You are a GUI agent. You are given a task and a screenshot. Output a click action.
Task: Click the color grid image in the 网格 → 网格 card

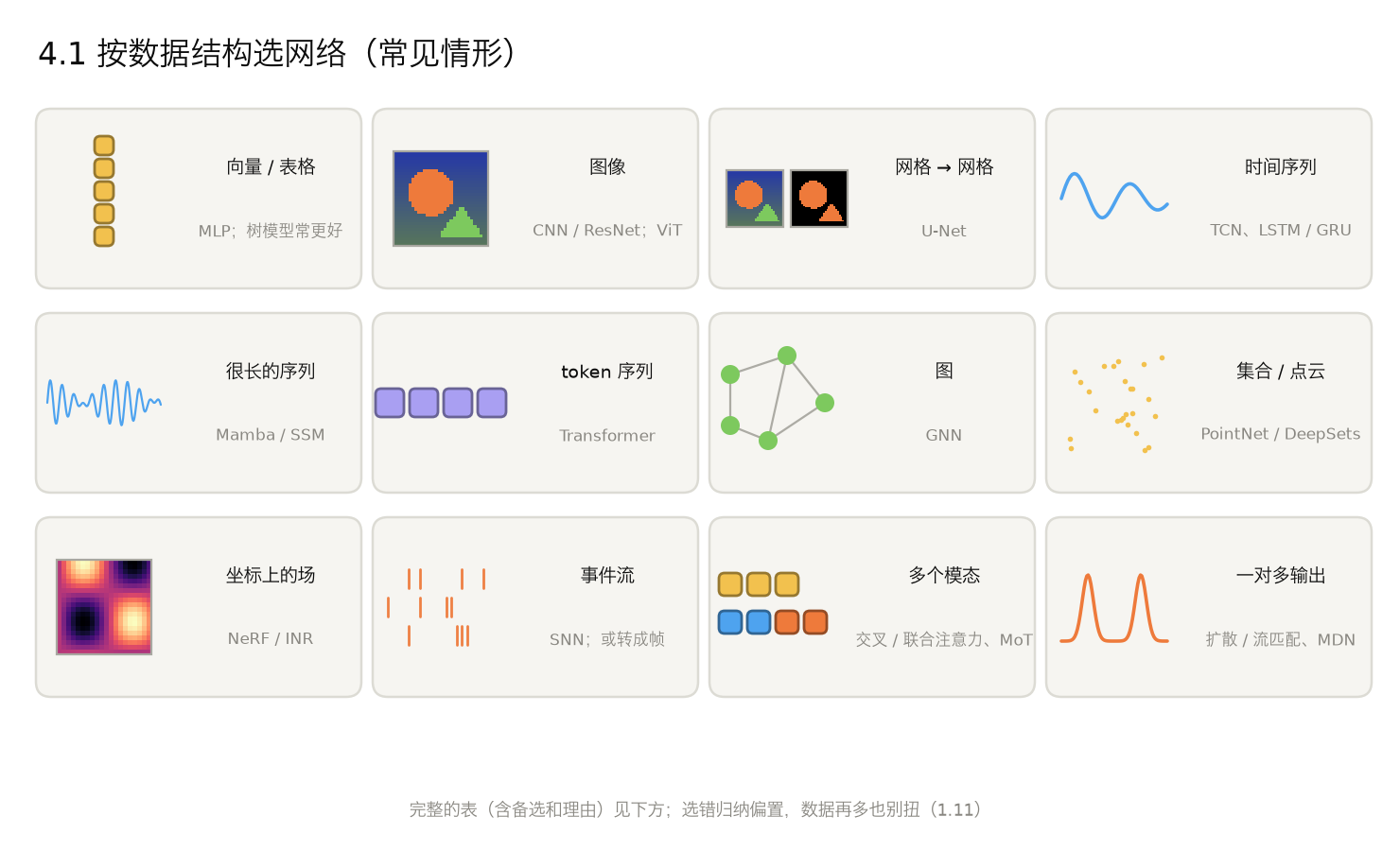click(755, 199)
